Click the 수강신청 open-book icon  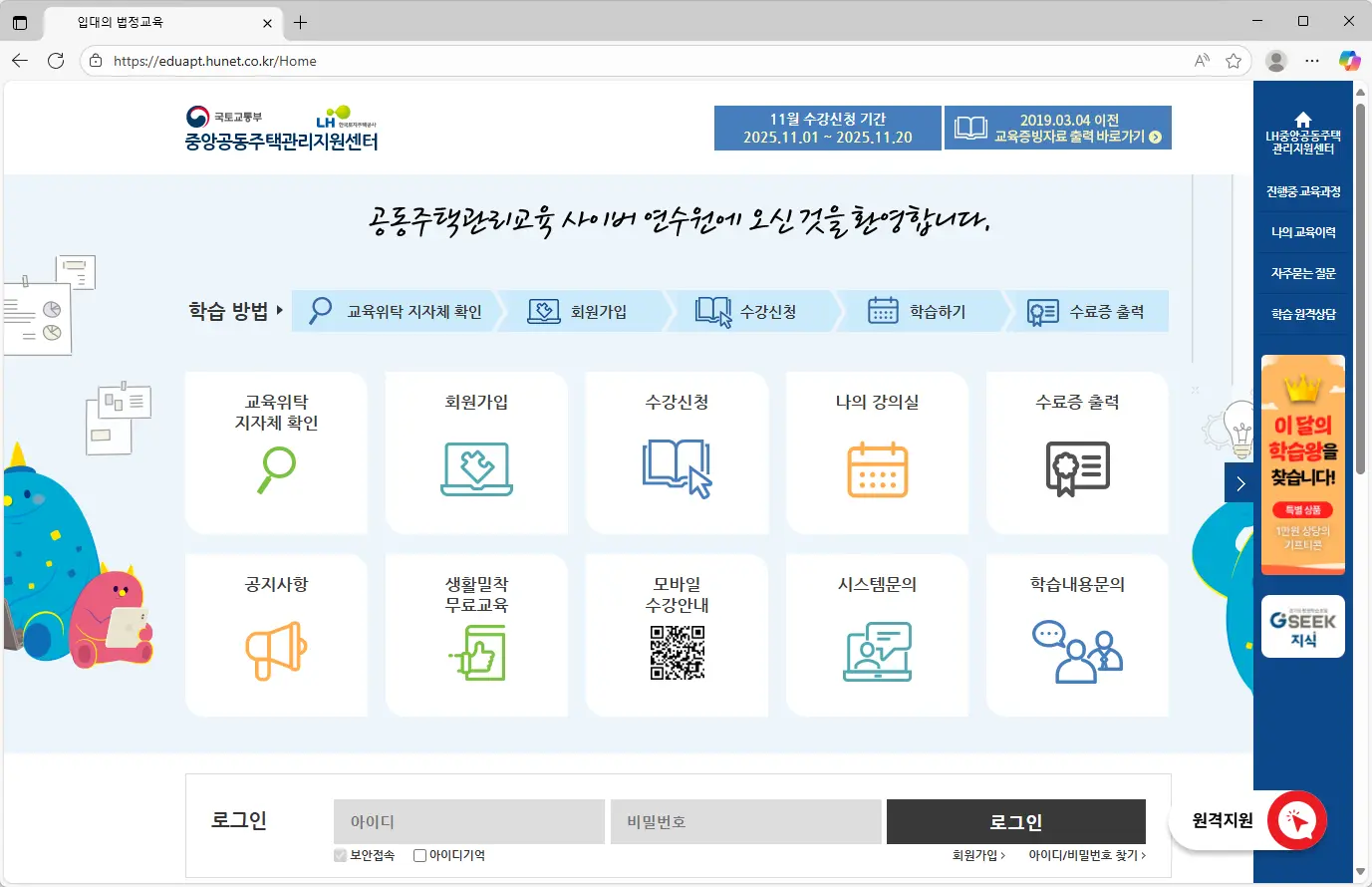(x=677, y=468)
